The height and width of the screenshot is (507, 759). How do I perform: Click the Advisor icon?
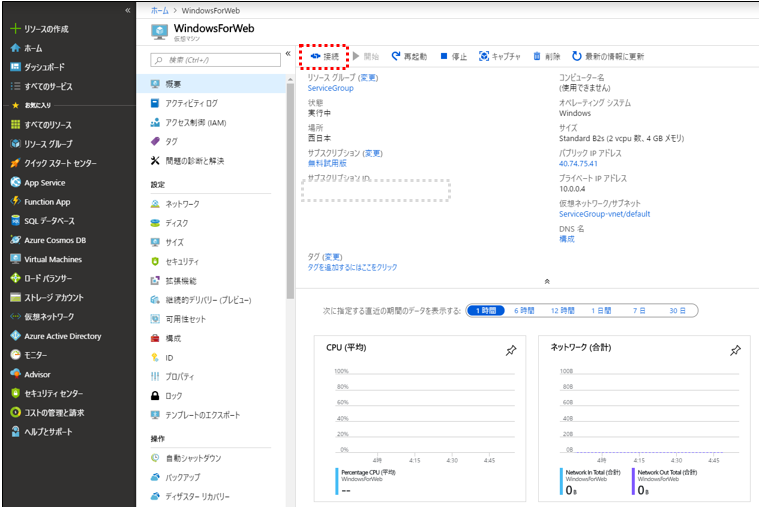[15, 374]
